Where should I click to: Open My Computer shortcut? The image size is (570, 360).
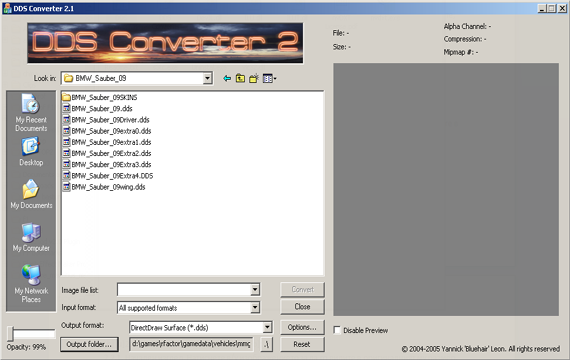click(31, 237)
